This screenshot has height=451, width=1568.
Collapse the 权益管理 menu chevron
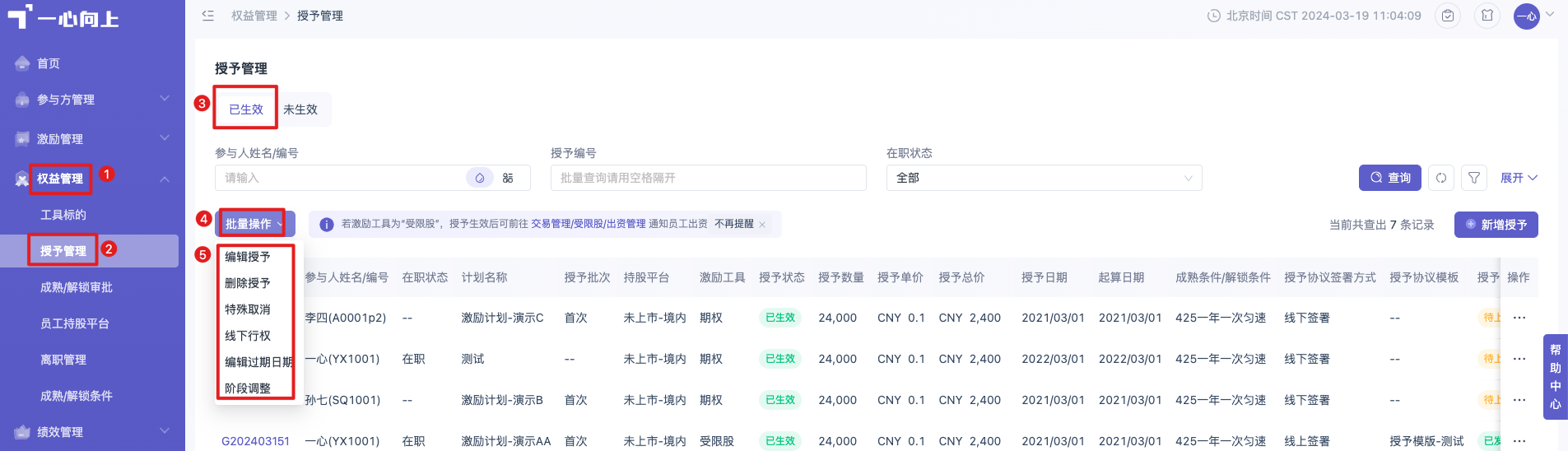[x=165, y=179]
